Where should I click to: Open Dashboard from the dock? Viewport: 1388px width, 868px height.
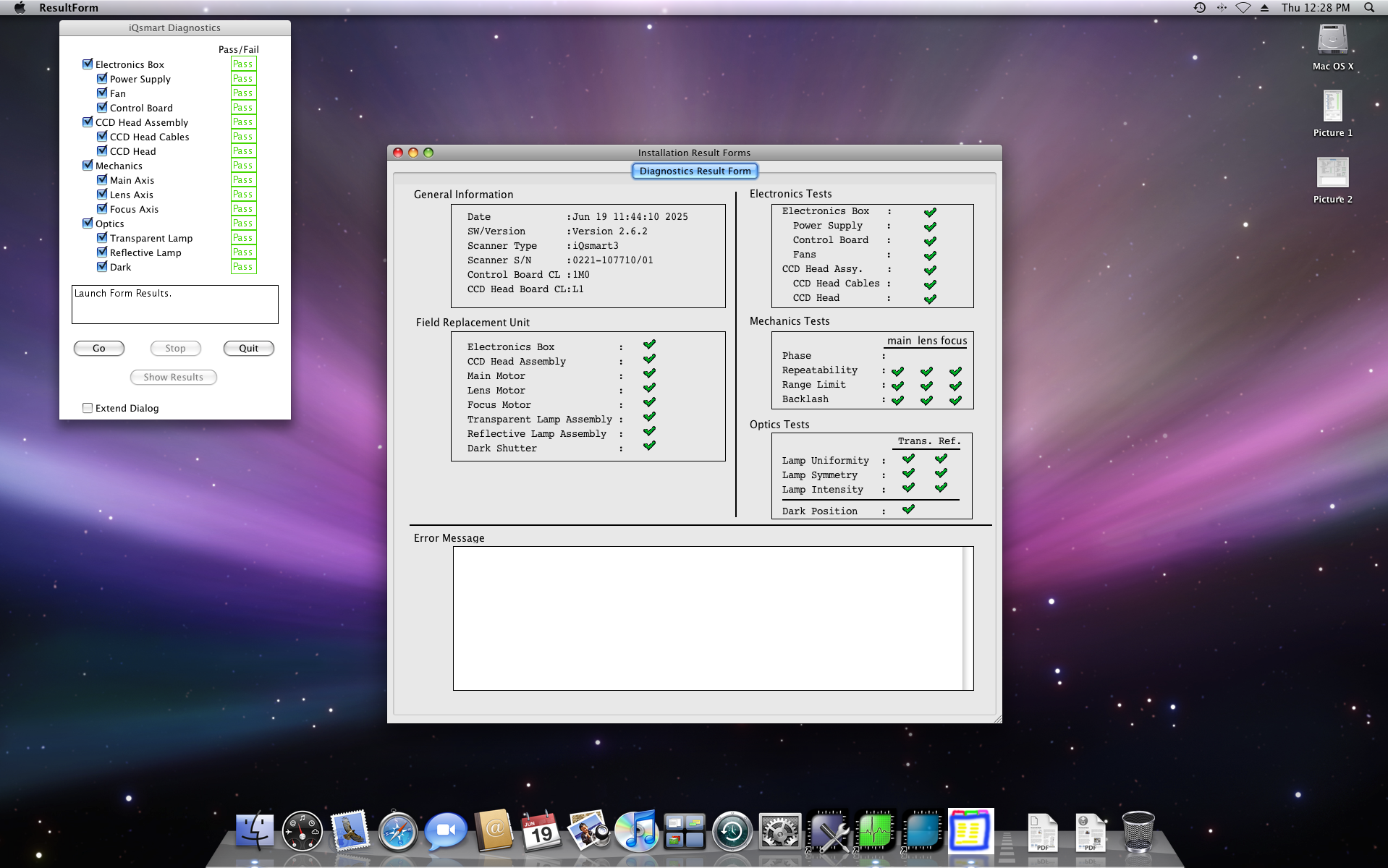click(302, 831)
